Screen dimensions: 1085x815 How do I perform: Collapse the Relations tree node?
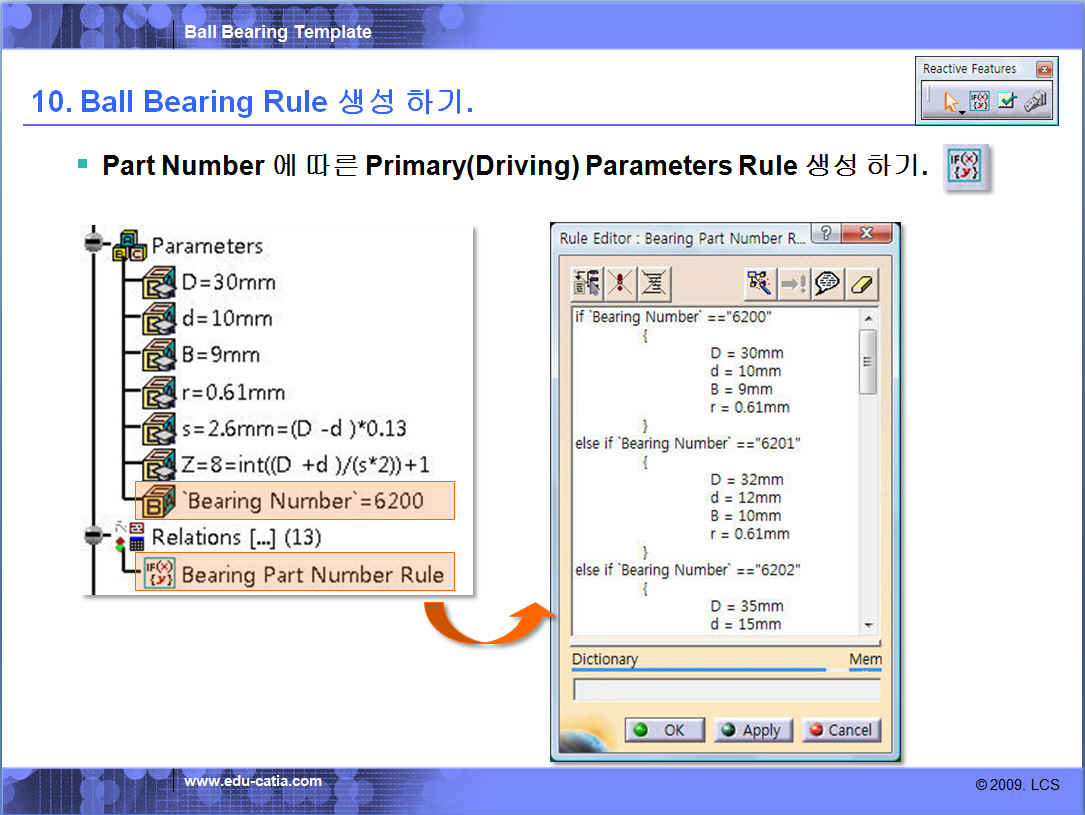(94, 537)
